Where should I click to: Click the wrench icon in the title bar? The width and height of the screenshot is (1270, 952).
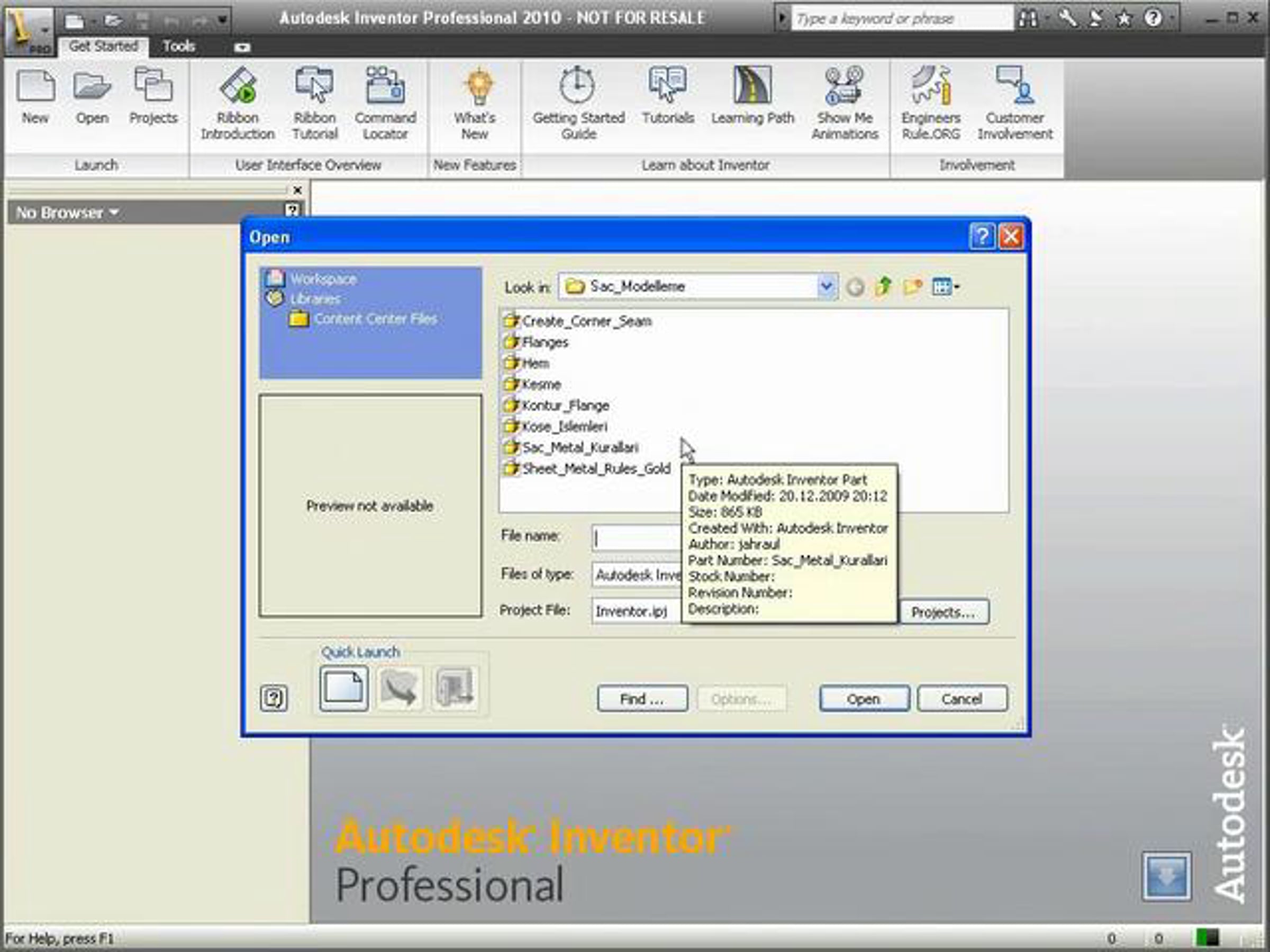pos(1067,19)
